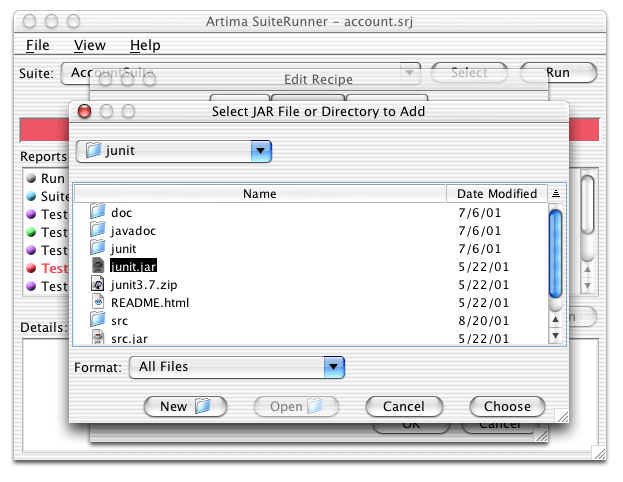Screen dimensions: 623x482
Task: Click the file chooser resize grip corner
Action: (562, 416)
